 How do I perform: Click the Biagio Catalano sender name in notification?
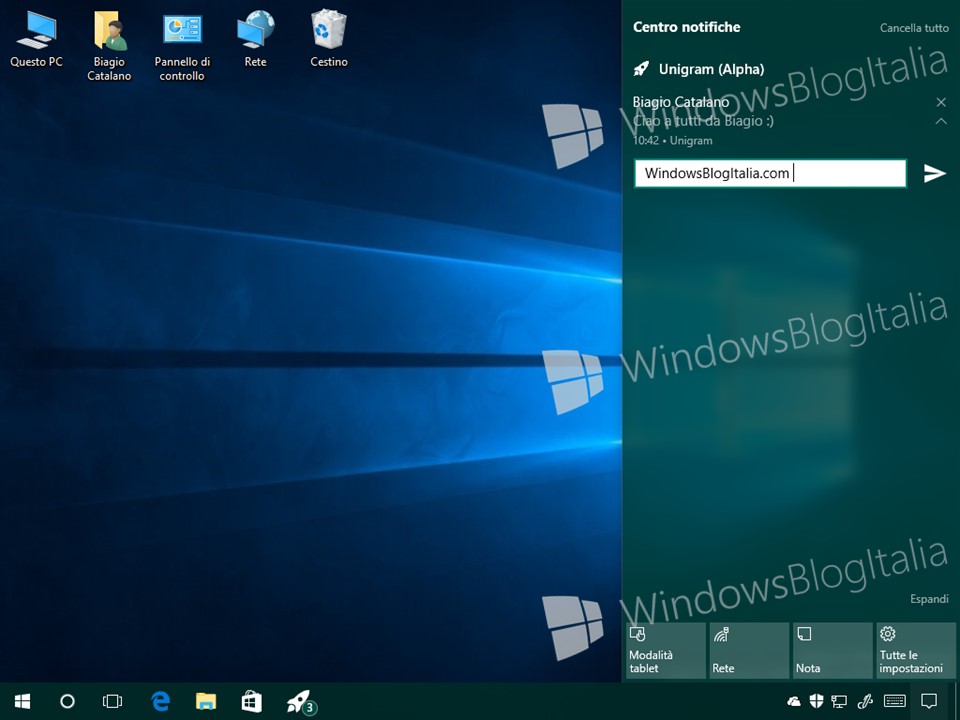click(x=681, y=102)
